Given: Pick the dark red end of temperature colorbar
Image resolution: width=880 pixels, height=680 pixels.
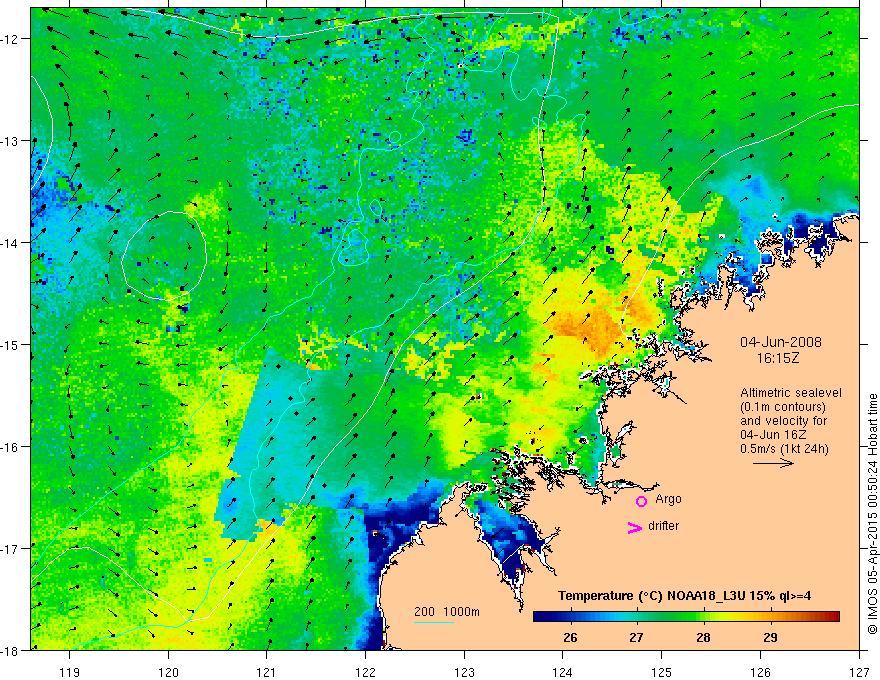Looking at the screenshot, I should (833, 617).
